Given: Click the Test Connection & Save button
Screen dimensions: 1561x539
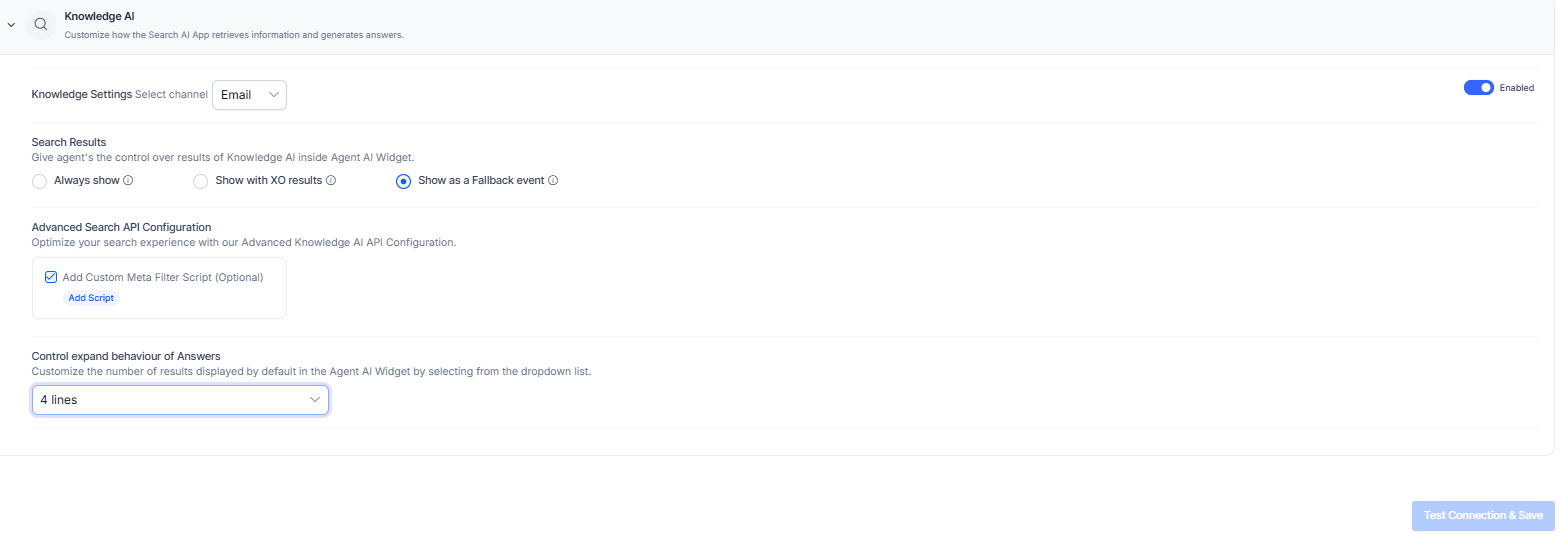Looking at the screenshot, I should click(1482, 516).
